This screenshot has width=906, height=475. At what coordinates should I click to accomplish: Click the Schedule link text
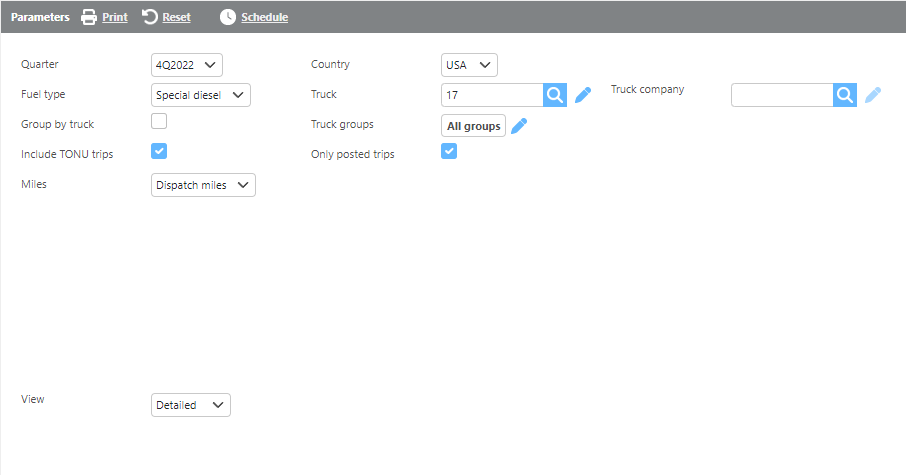[264, 17]
